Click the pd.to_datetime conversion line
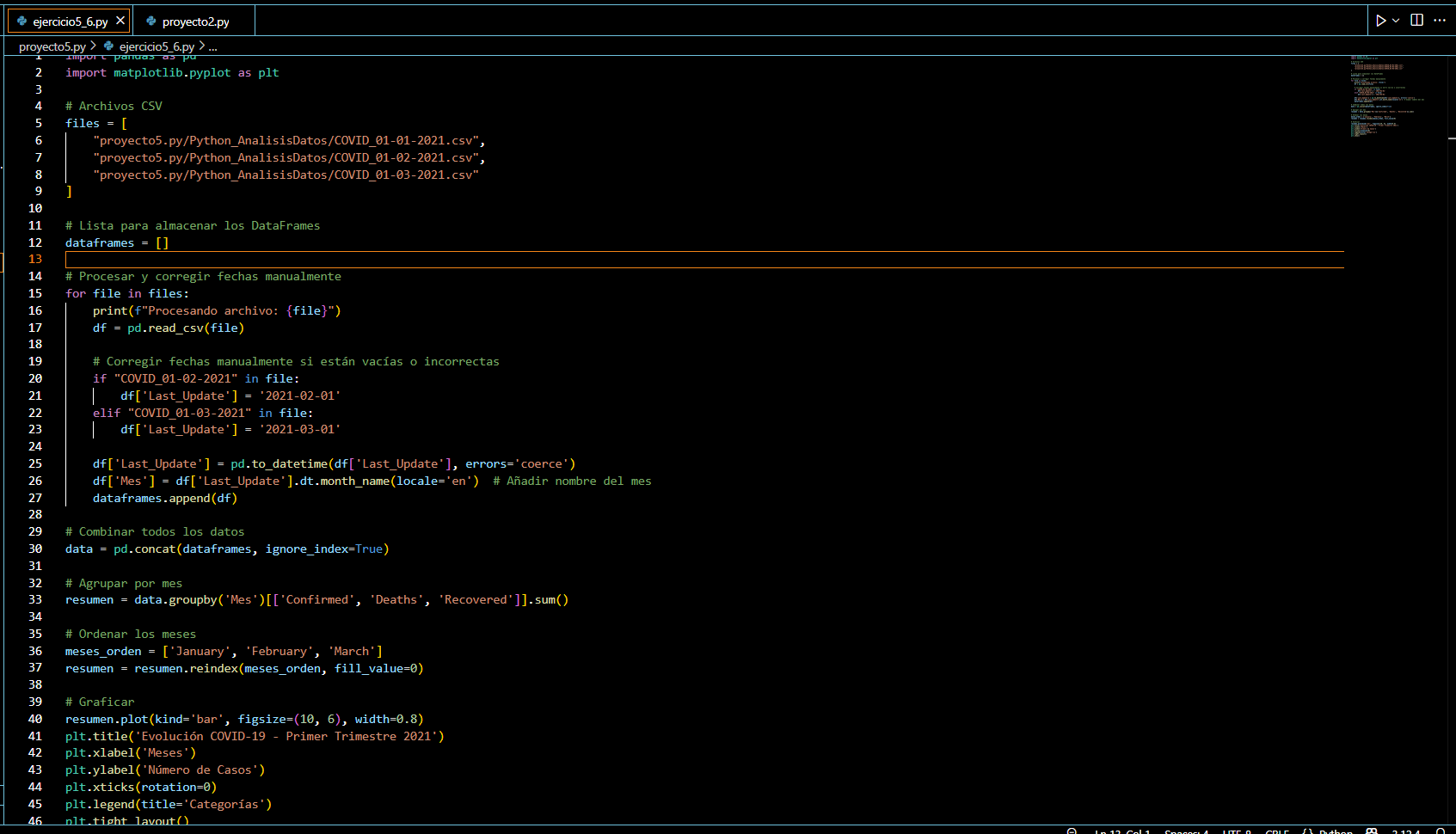 pos(335,463)
